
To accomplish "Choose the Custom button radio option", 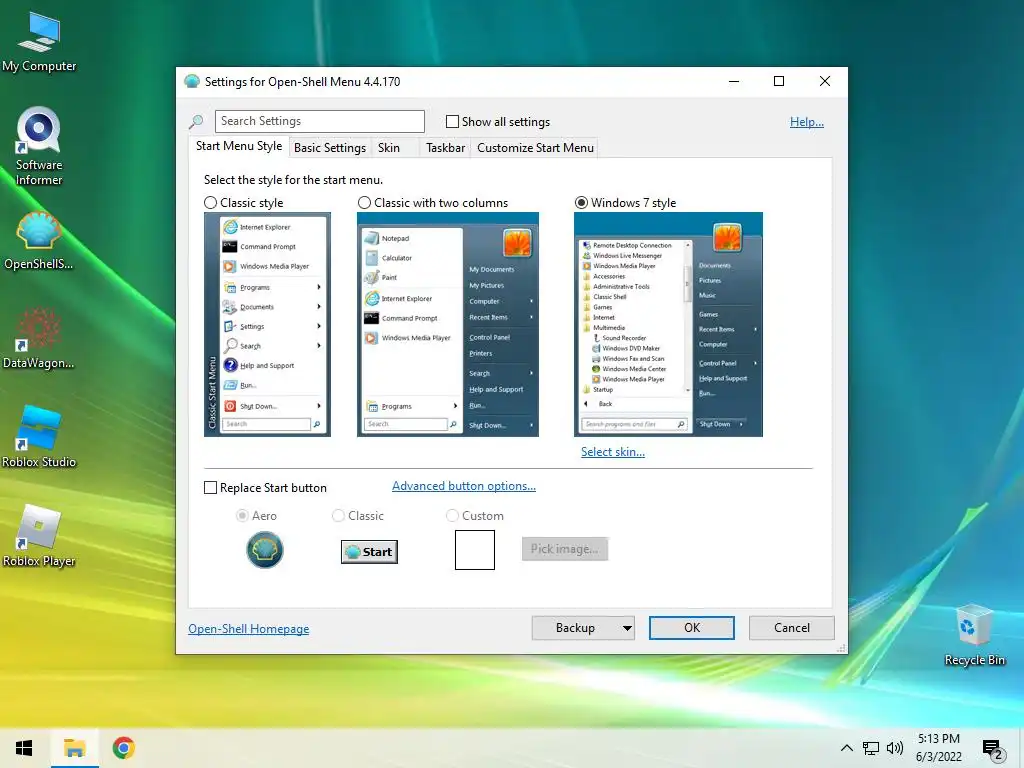I will click(452, 516).
